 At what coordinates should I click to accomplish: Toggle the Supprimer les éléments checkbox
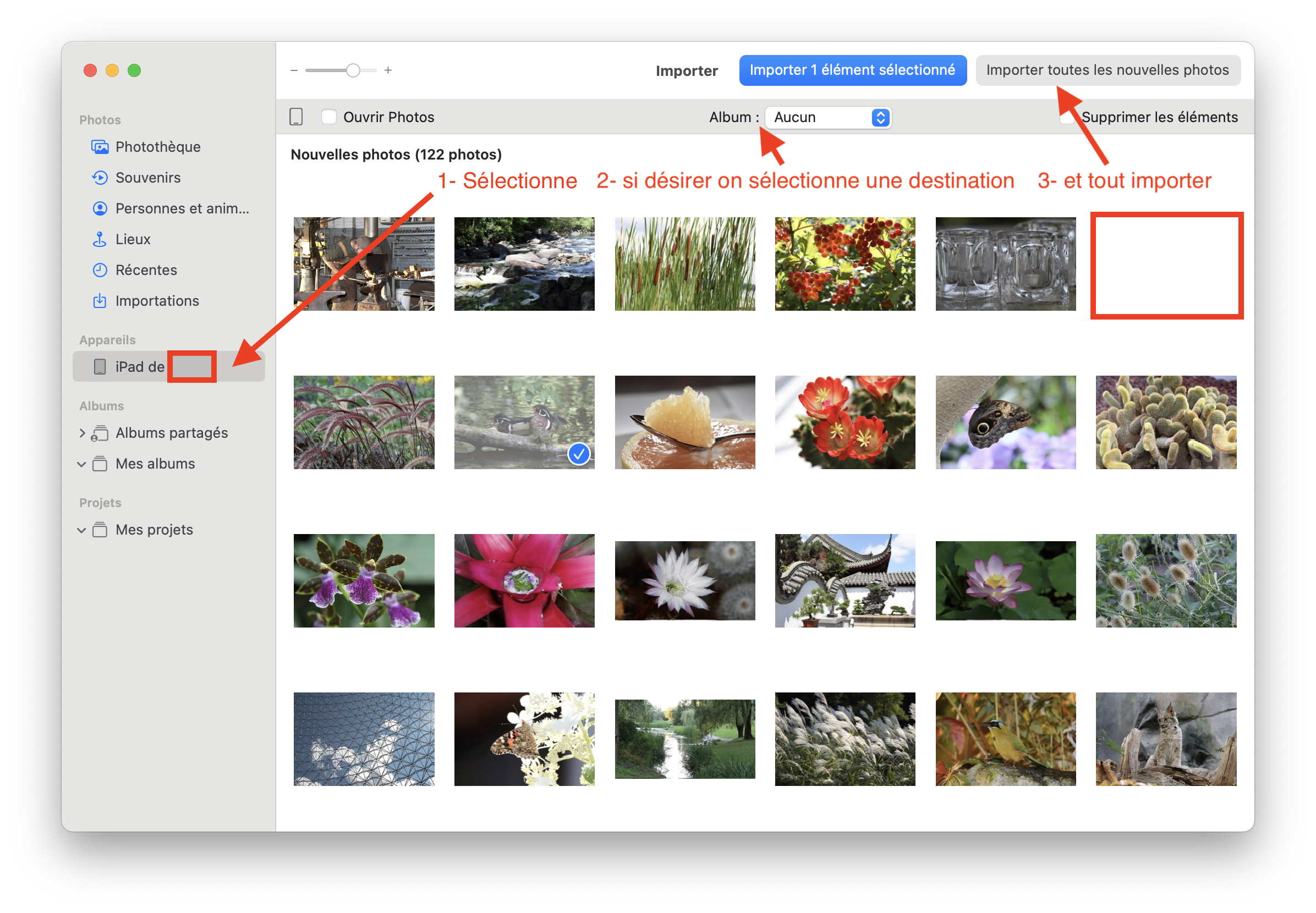click(1067, 118)
